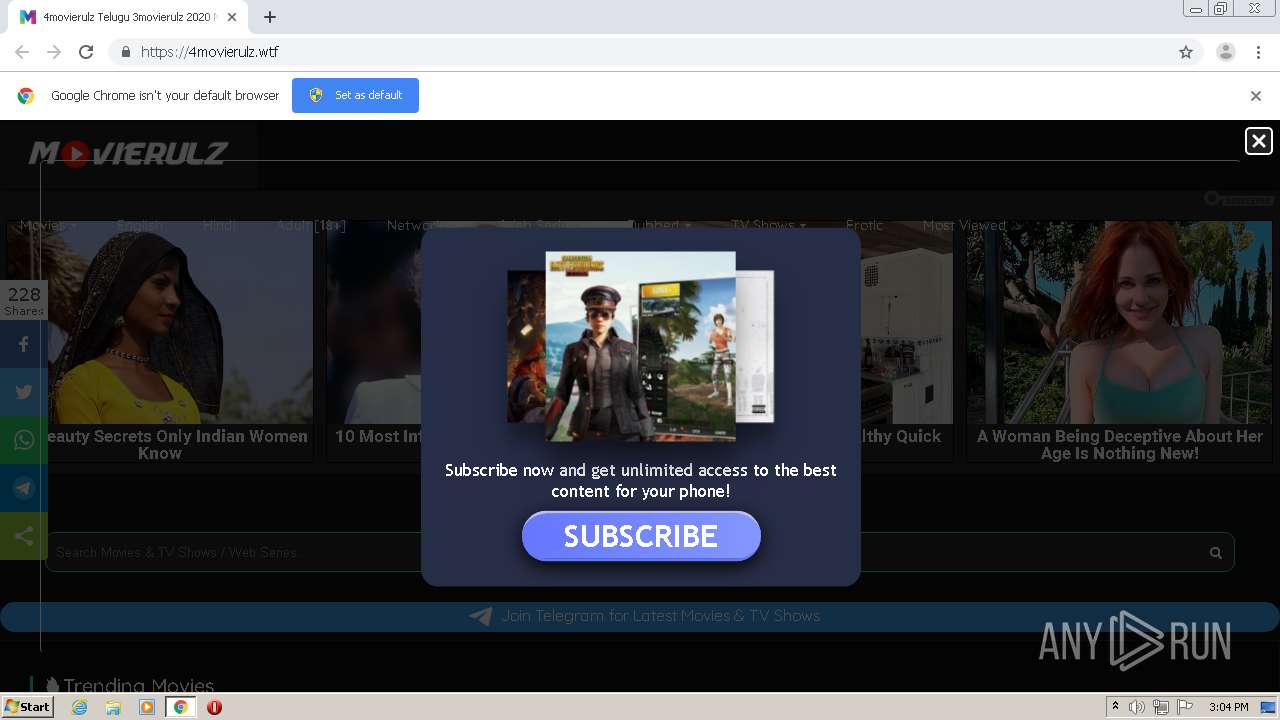Dismiss the default browser notification bar
Screen dimensions: 1280x720
pos(1255,96)
